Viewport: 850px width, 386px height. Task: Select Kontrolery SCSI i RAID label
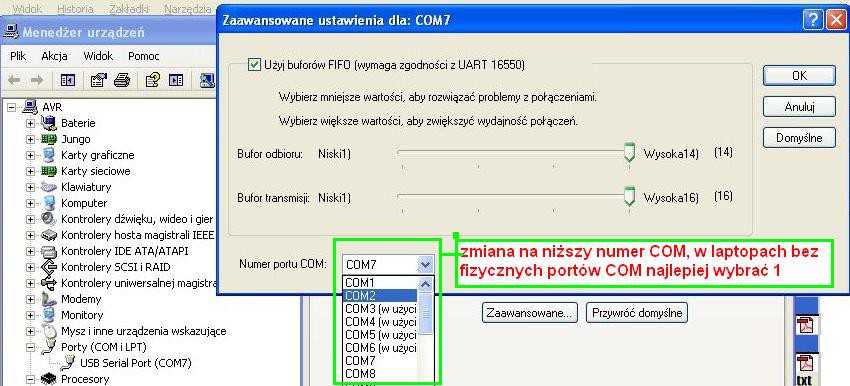115,267
